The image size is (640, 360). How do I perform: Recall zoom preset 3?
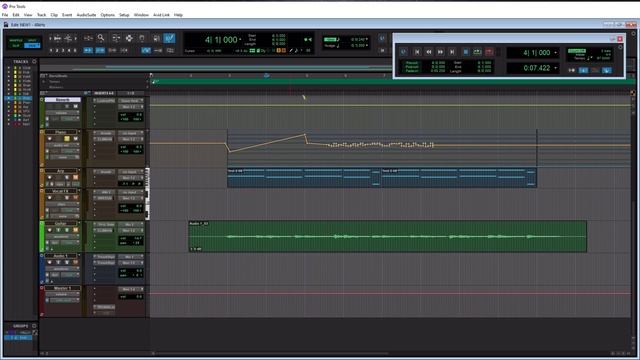click(63, 50)
